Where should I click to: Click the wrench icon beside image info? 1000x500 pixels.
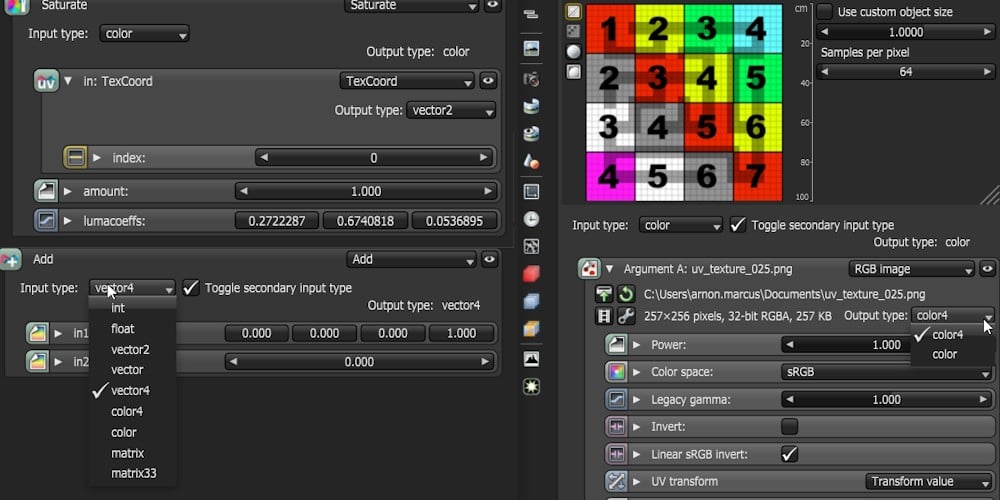click(626, 316)
